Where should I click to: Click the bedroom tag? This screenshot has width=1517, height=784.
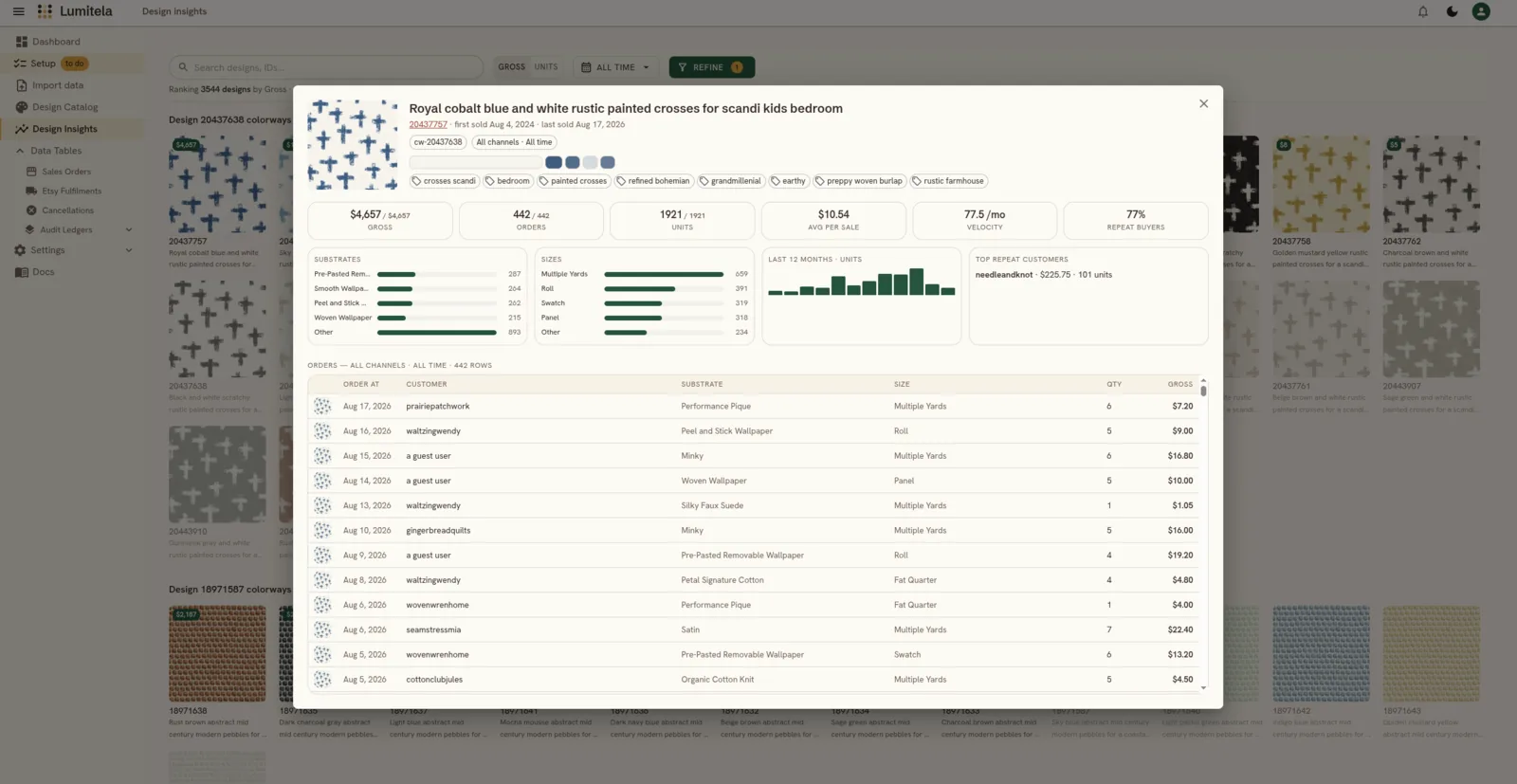click(507, 181)
